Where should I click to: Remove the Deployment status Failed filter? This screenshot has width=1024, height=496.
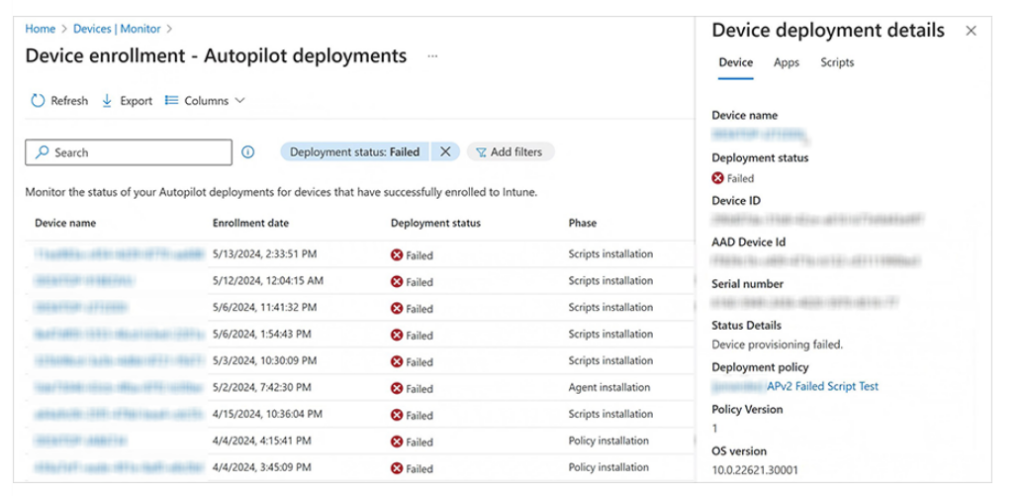445,152
